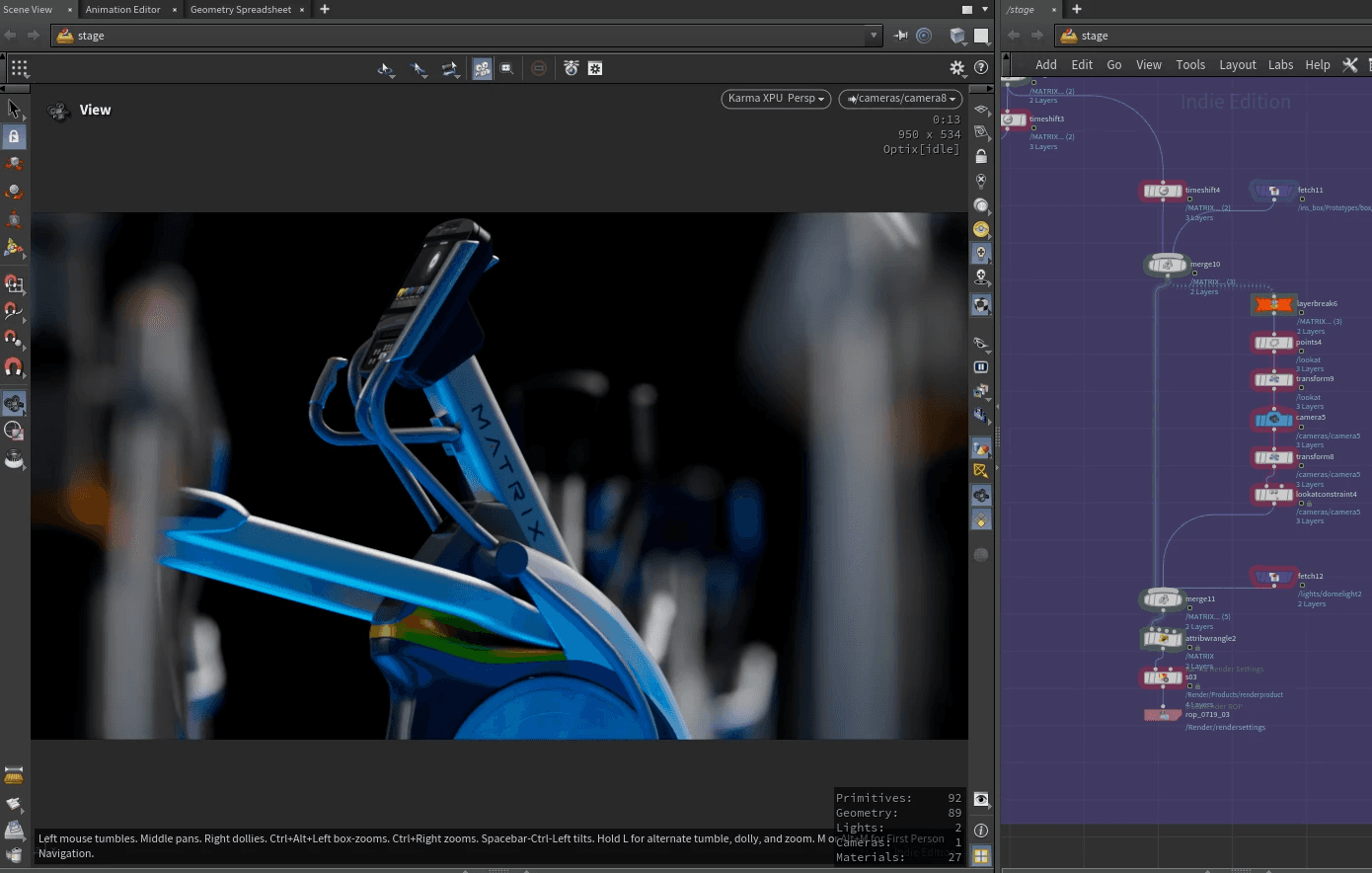This screenshot has height=873, width=1372.
Task: Go back in the network pane history
Action: pos(1014,36)
